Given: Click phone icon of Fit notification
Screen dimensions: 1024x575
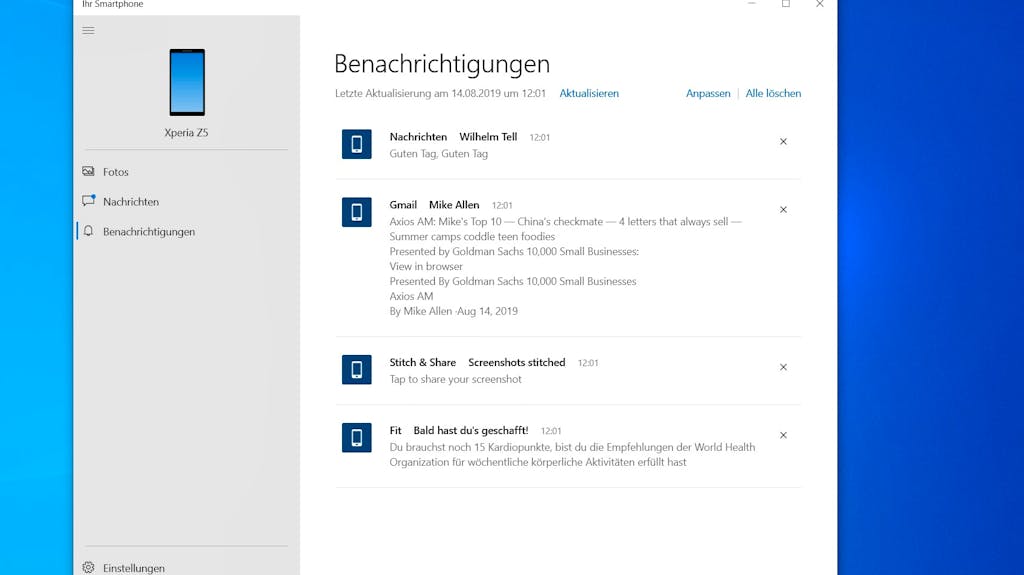Looking at the screenshot, I should tap(357, 437).
